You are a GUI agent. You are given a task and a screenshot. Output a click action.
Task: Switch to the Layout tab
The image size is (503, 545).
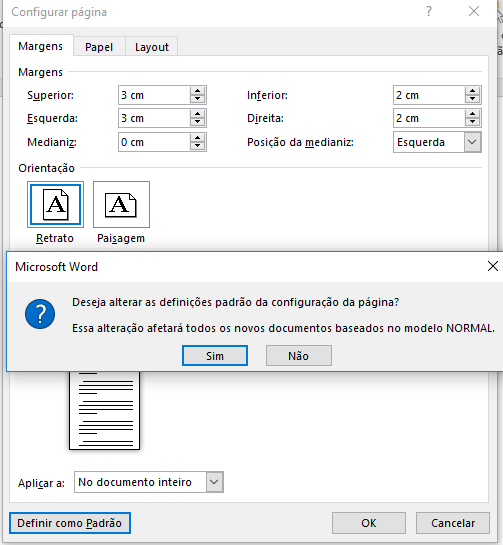[x=152, y=47]
